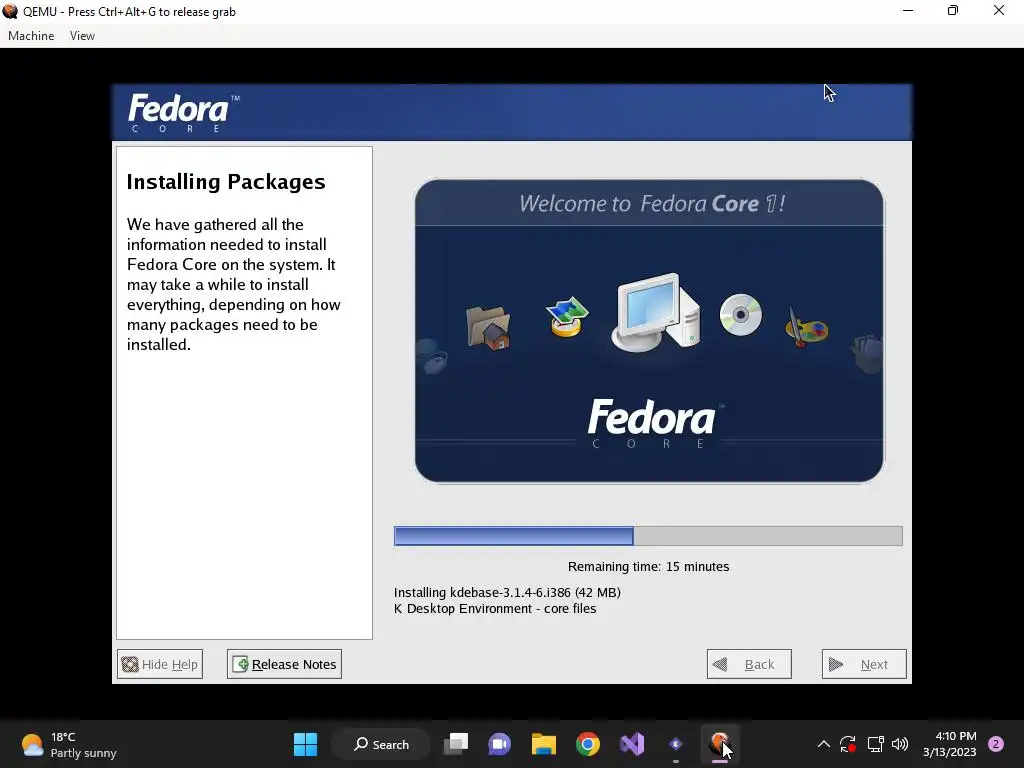Open the volume speaker tray icon
The image size is (1024, 768).
tap(900, 744)
